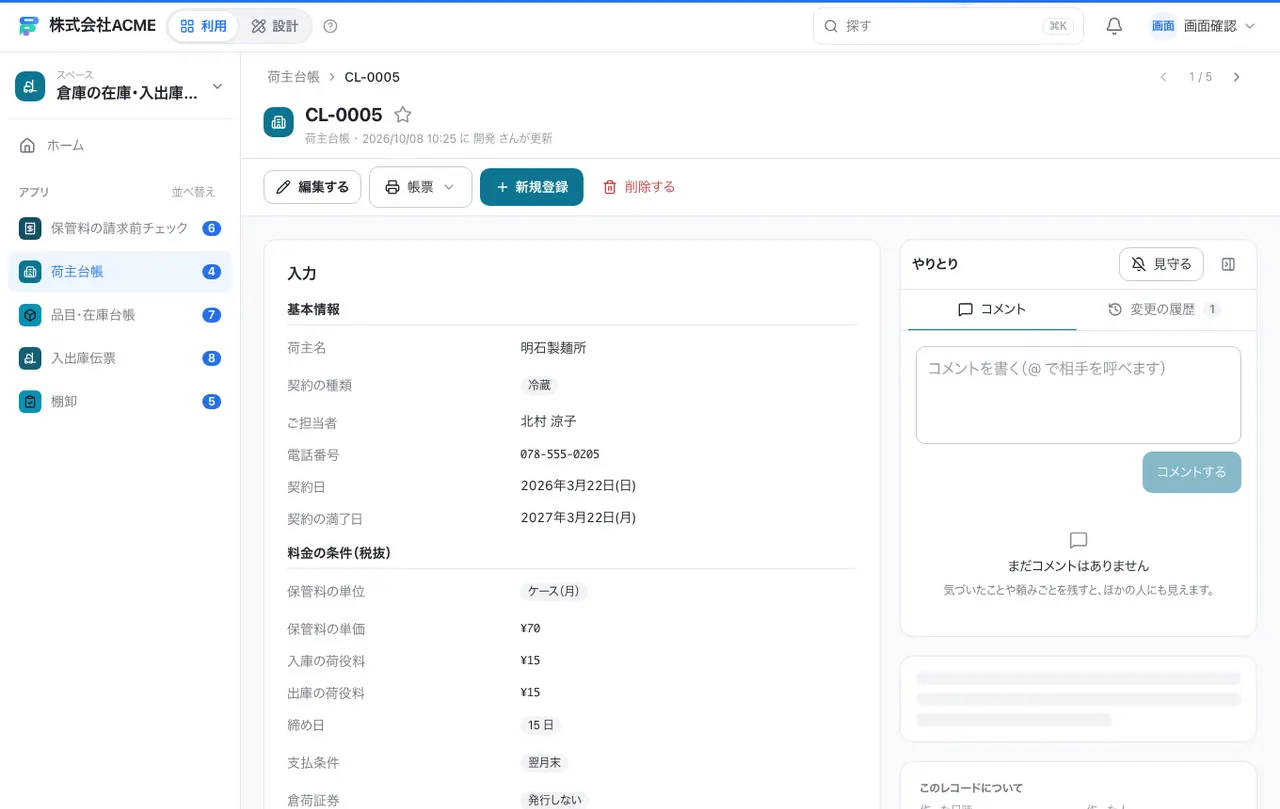This screenshot has height=809, width=1280.
Task: Toggle 見守る watch button
Action: [1161, 264]
